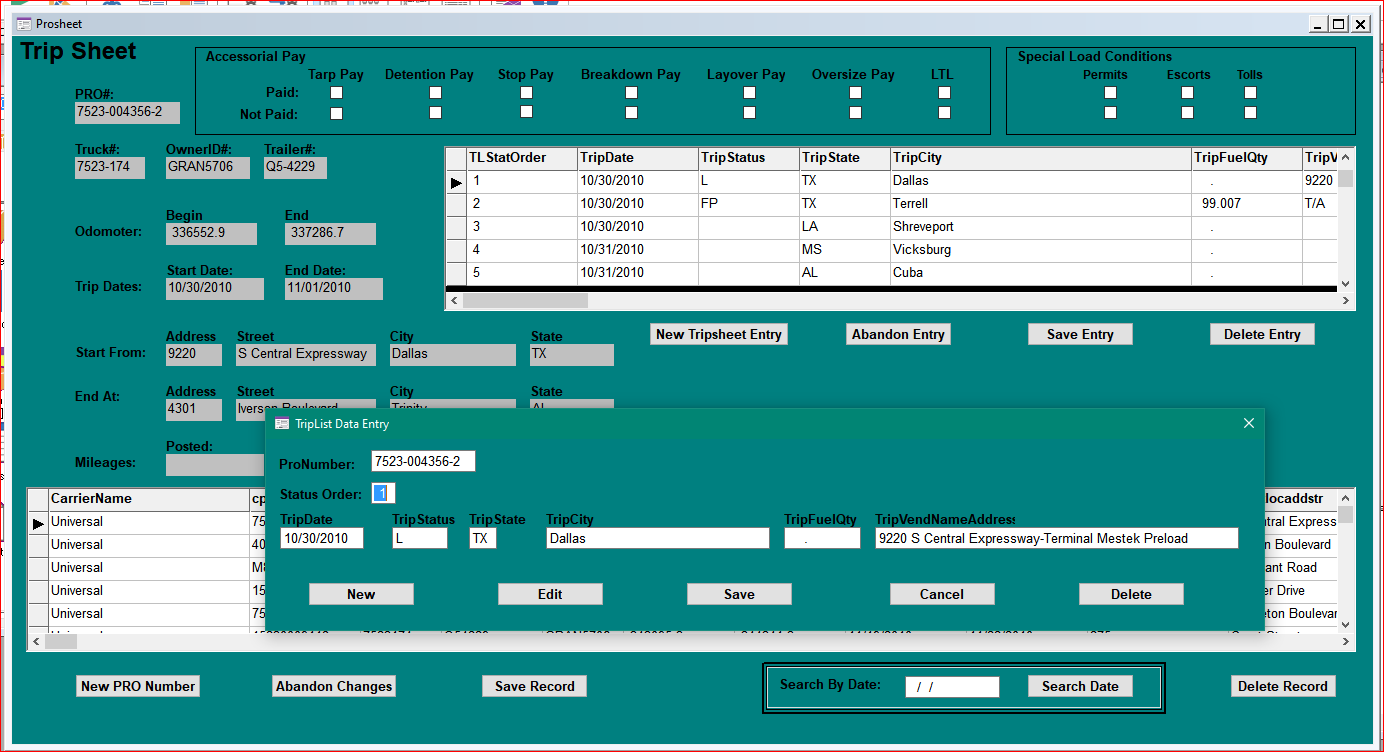Viewport: 1384px width, 752px height.
Task: Click the TripDate column header
Action: pos(636,158)
